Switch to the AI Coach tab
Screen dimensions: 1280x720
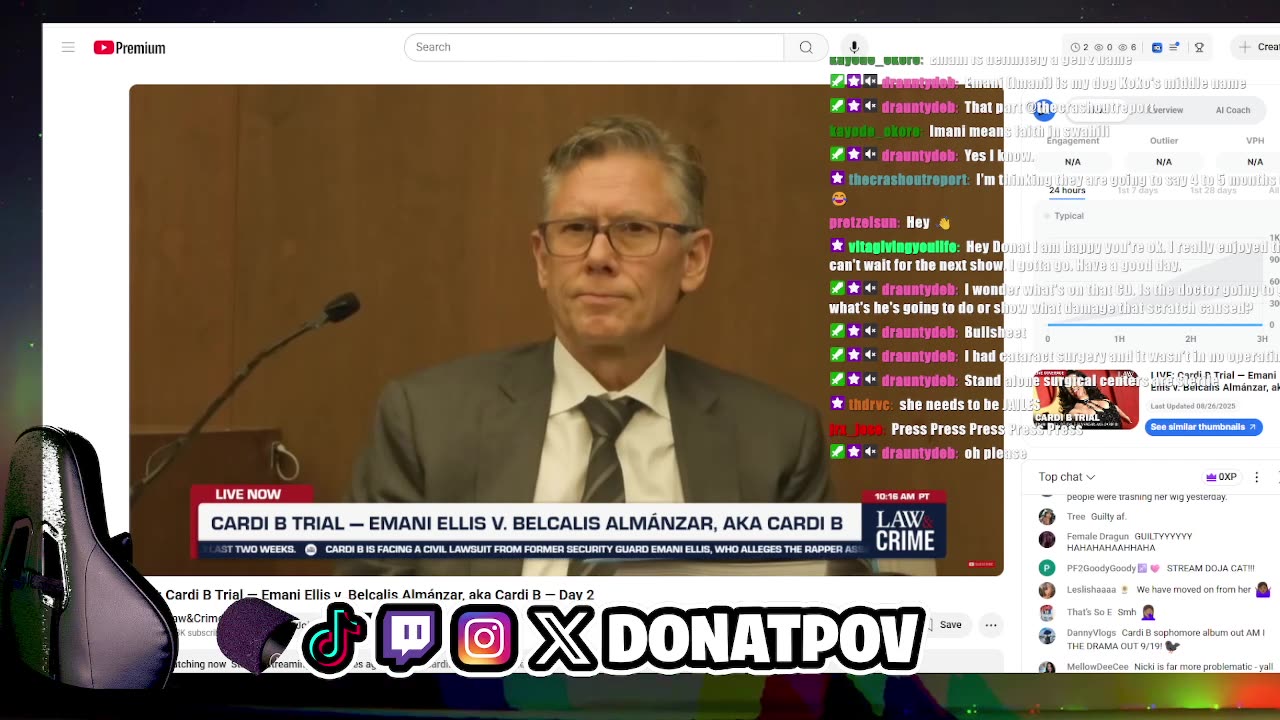pos(1232,110)
